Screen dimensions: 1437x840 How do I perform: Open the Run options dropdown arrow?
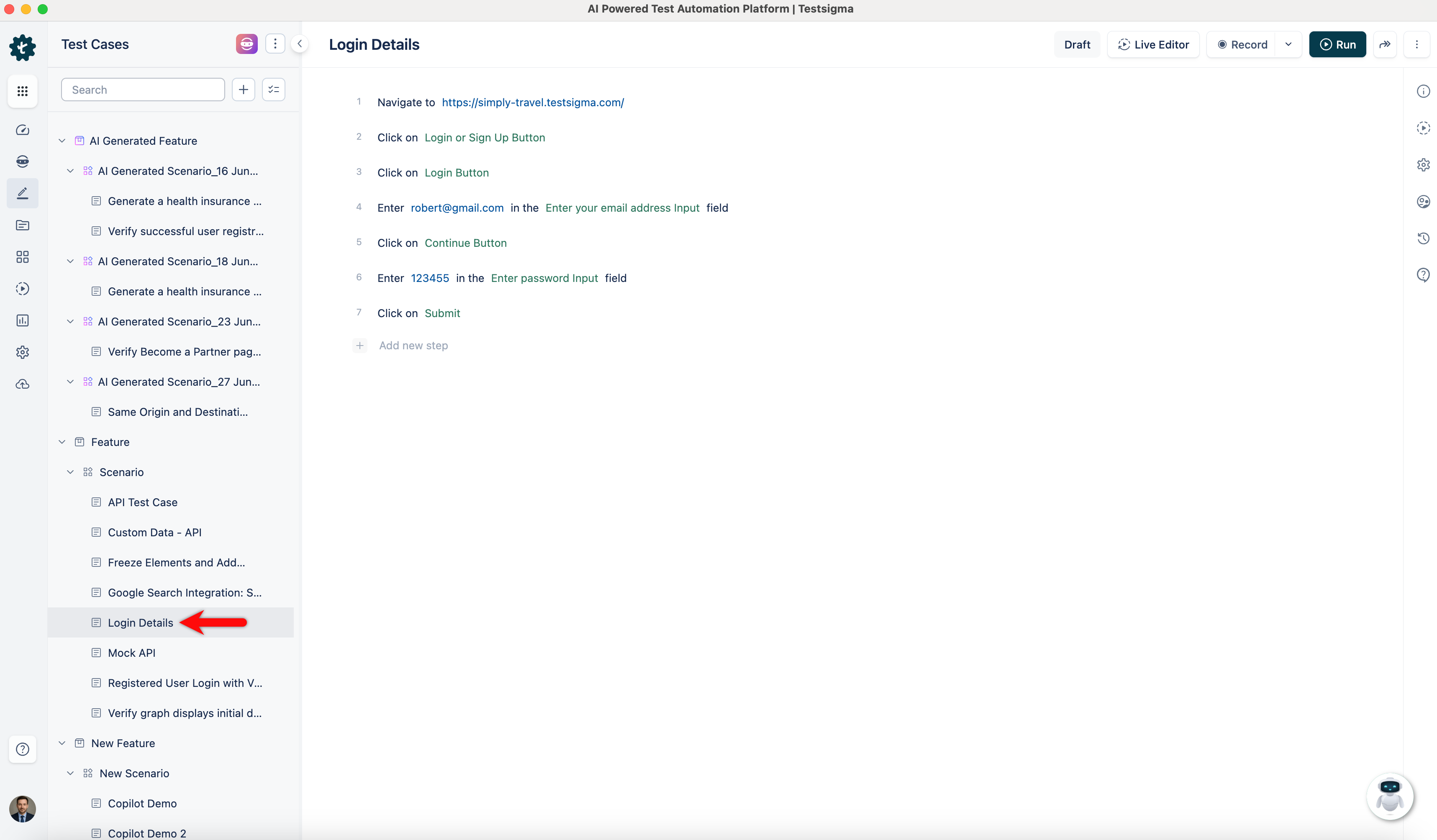[x=1288, y=44]
